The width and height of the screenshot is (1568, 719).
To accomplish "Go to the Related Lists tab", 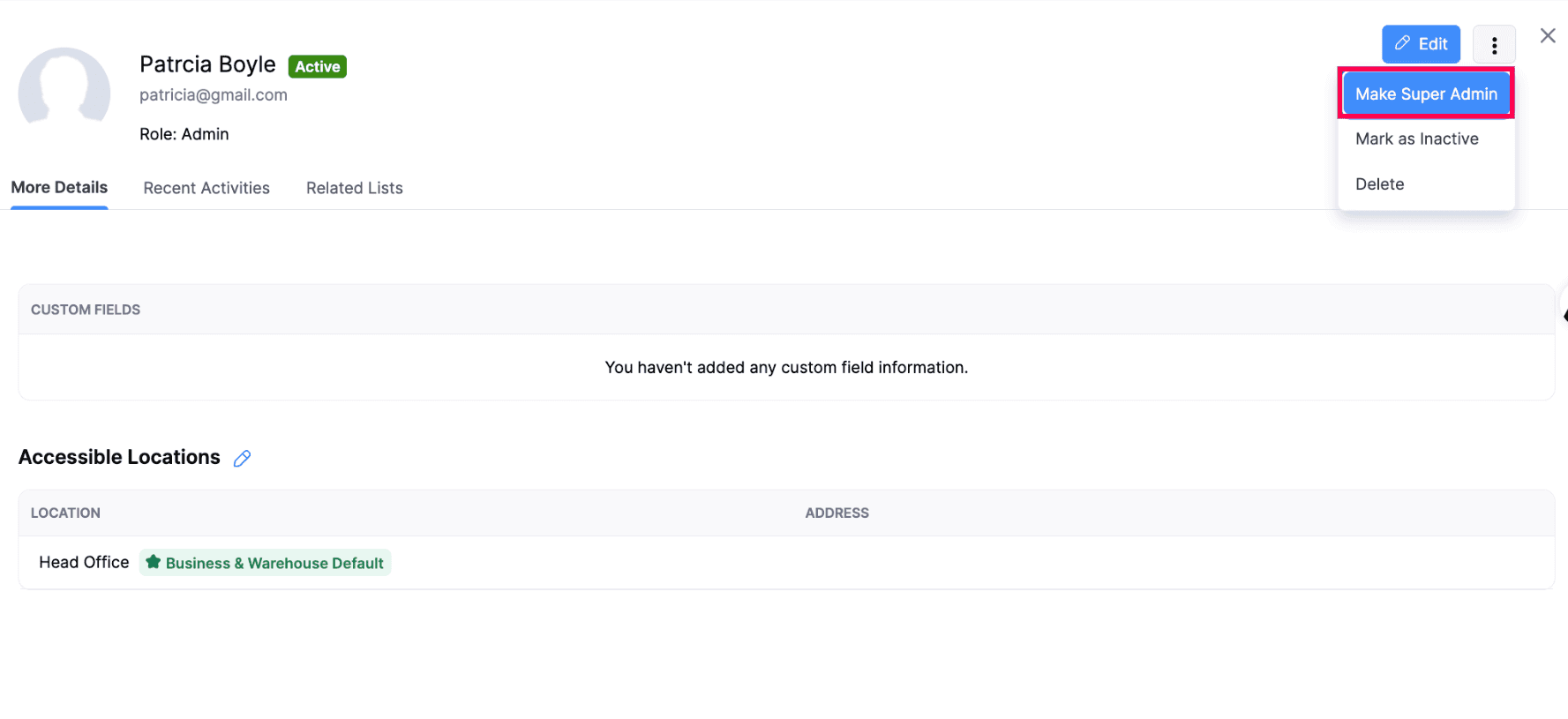I will pyautogui.click(x=354, y=188).
